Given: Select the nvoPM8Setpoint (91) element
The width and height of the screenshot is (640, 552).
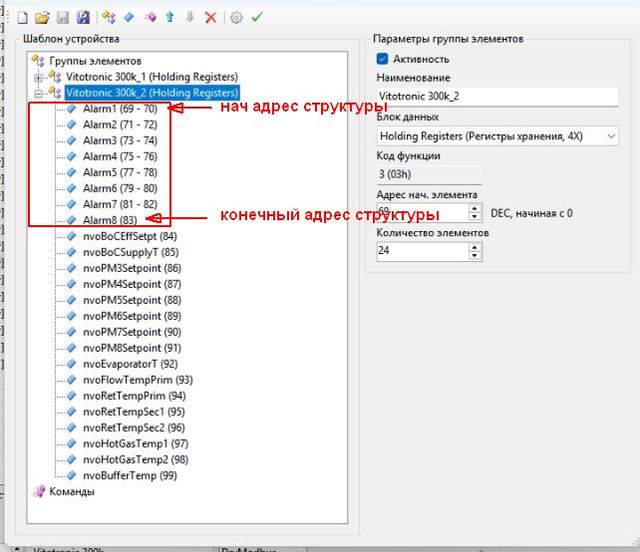Looking at the screenshot, I should (132, 348).
